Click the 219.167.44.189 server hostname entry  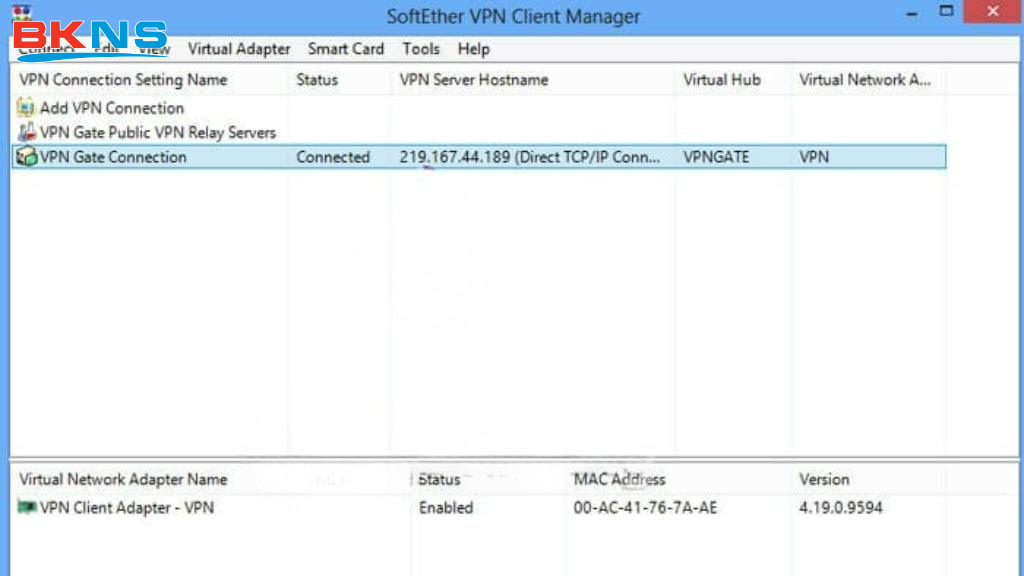point(530,157)
